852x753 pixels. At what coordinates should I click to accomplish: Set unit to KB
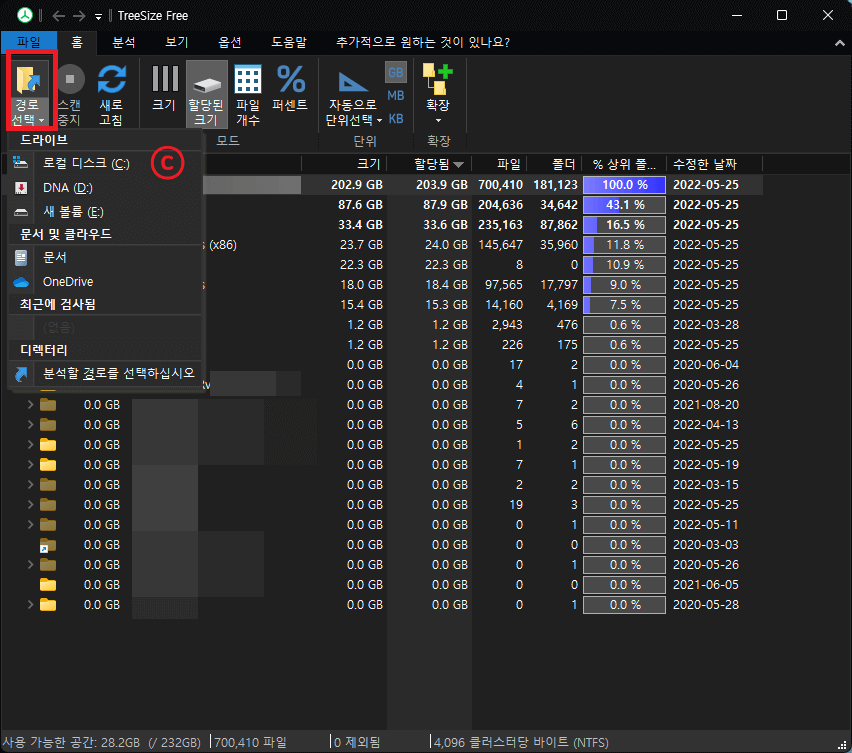coord(396,118)
